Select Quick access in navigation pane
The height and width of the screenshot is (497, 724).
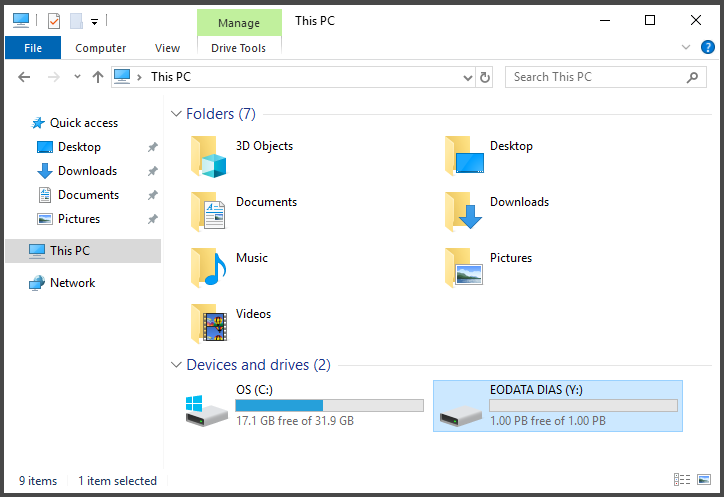click(x=83, y=123)
